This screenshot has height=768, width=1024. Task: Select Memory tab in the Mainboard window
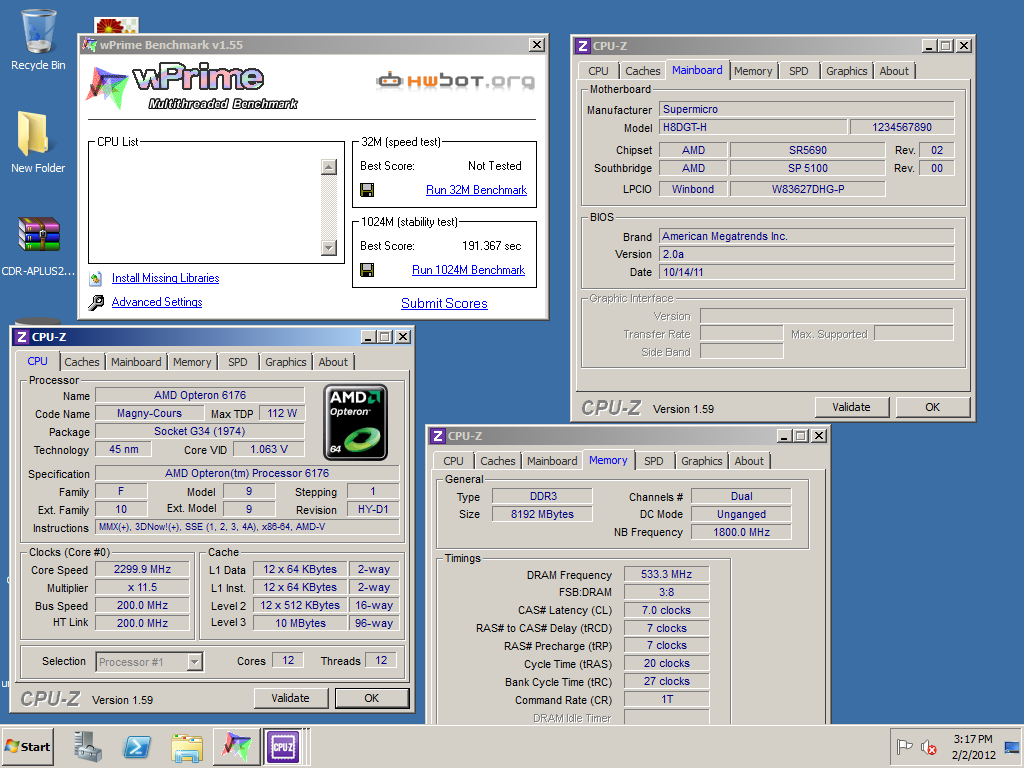coord(753,71)
